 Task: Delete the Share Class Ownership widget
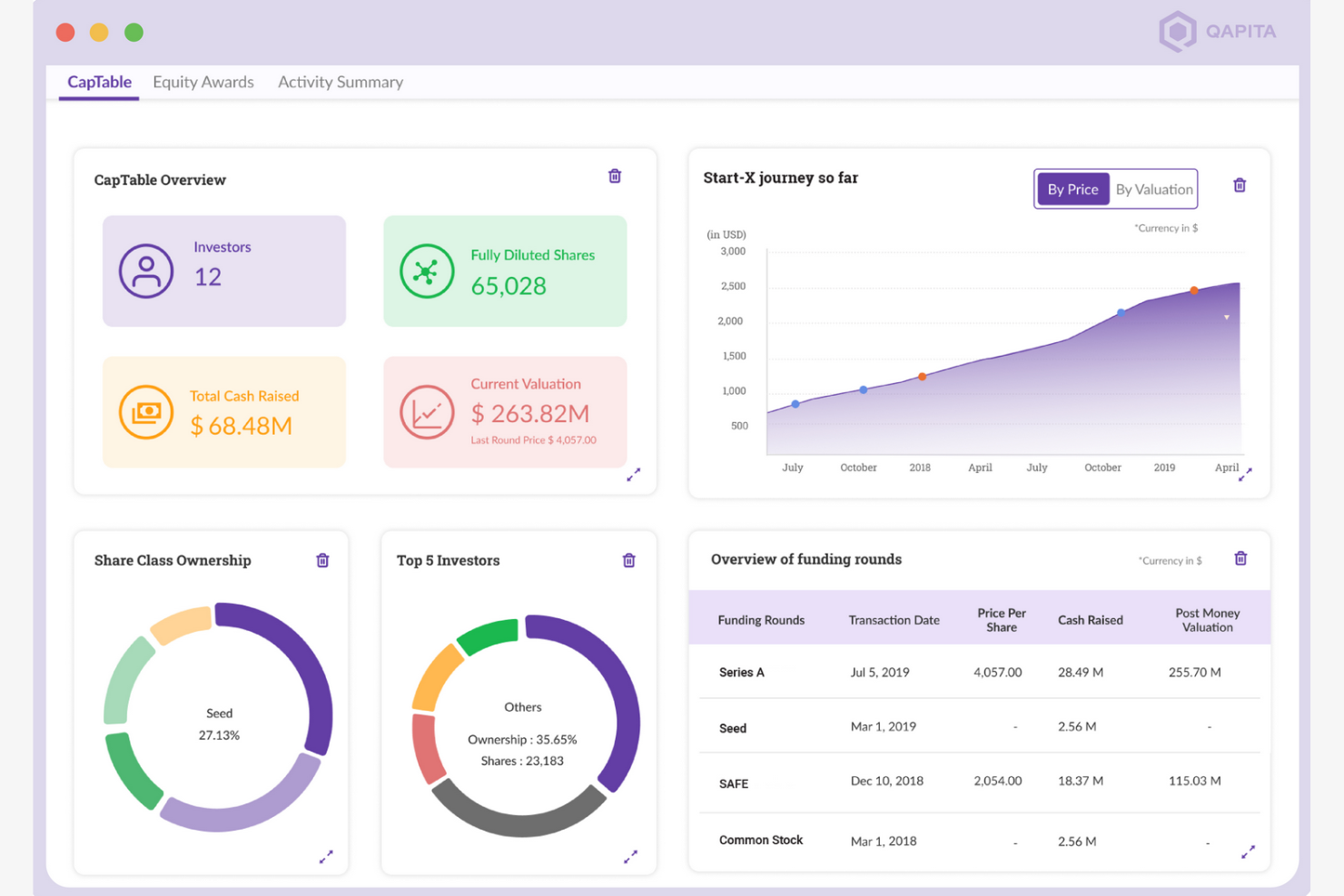pos(322,560)
